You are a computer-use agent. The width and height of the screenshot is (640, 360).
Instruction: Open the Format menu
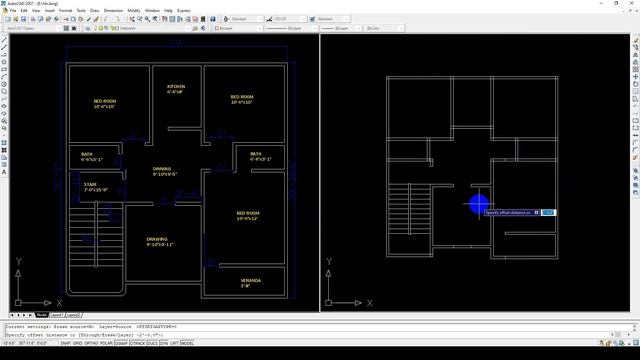coord(65,10)
